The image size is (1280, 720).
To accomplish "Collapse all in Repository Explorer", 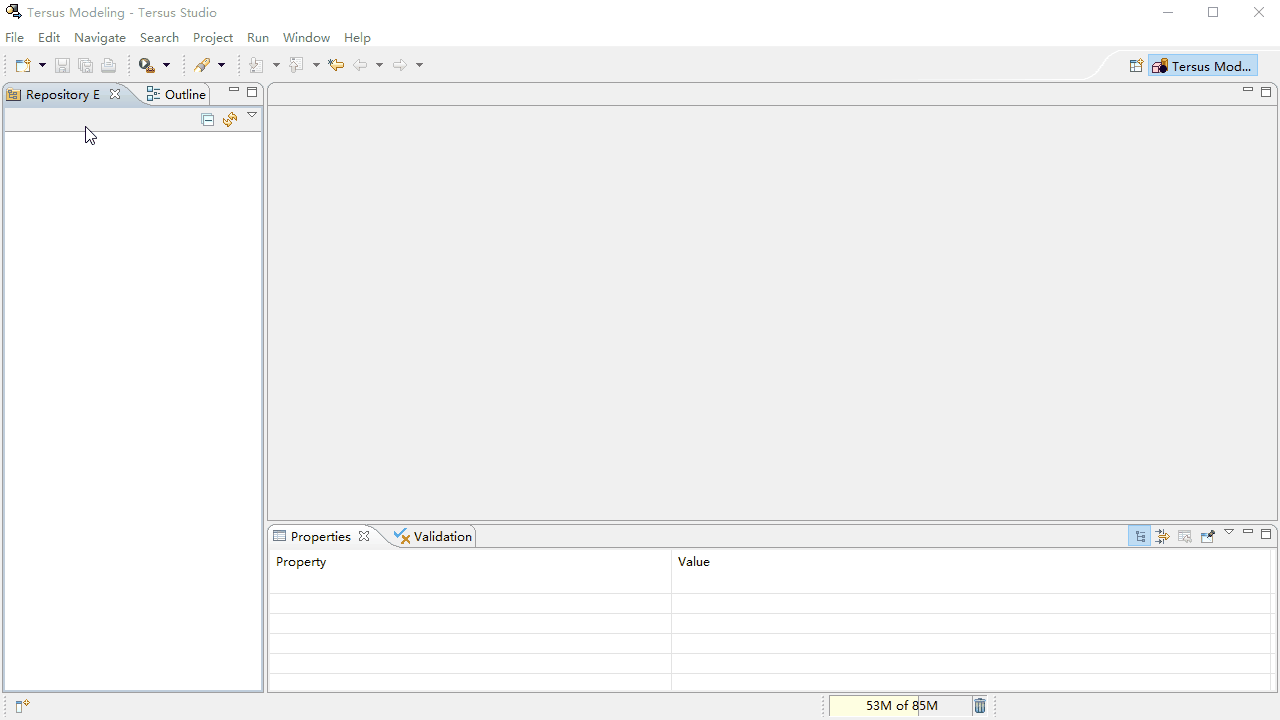I will pyautogui.click(x=208, y=119).
